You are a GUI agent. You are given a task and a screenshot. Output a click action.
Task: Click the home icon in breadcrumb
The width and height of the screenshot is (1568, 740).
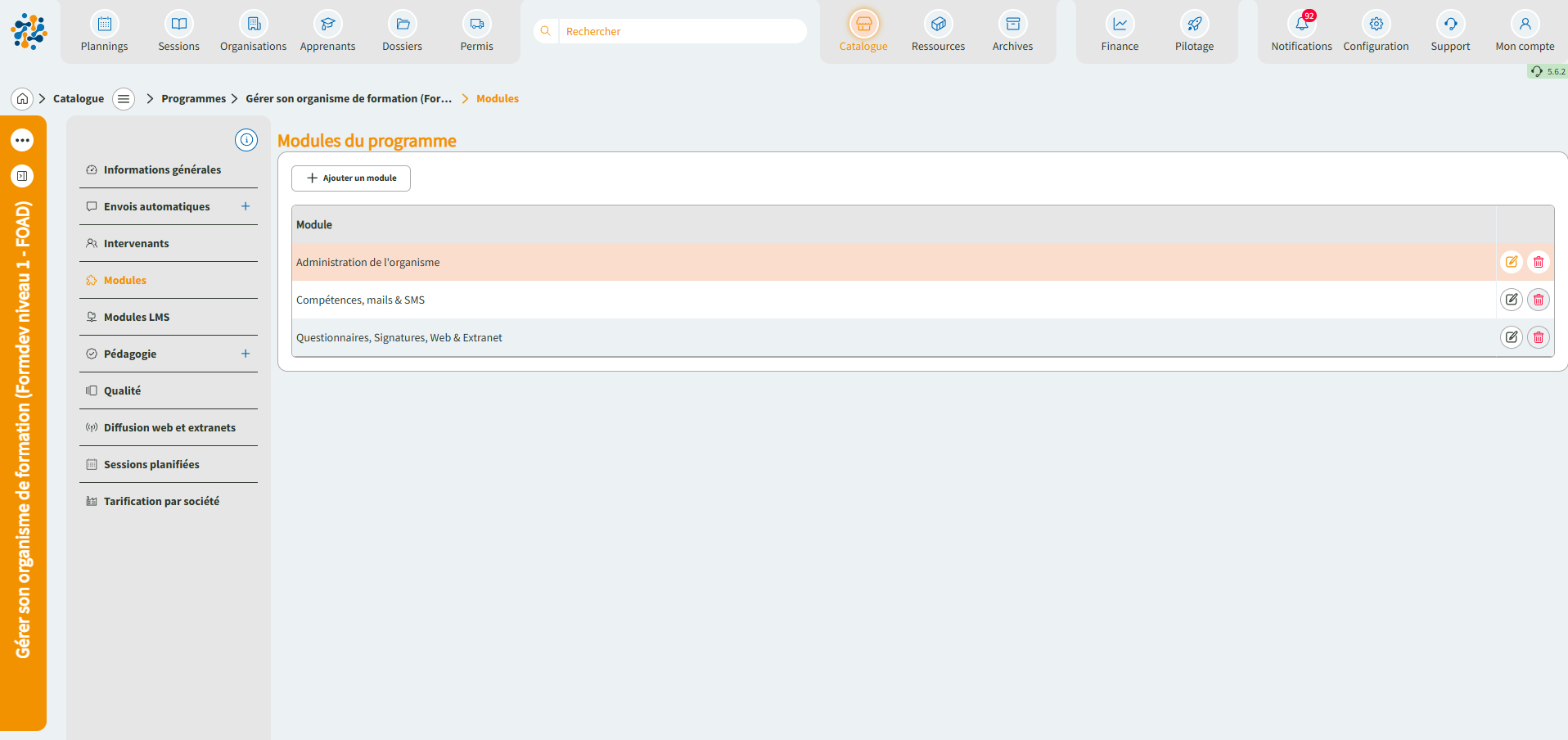(22, 99)
